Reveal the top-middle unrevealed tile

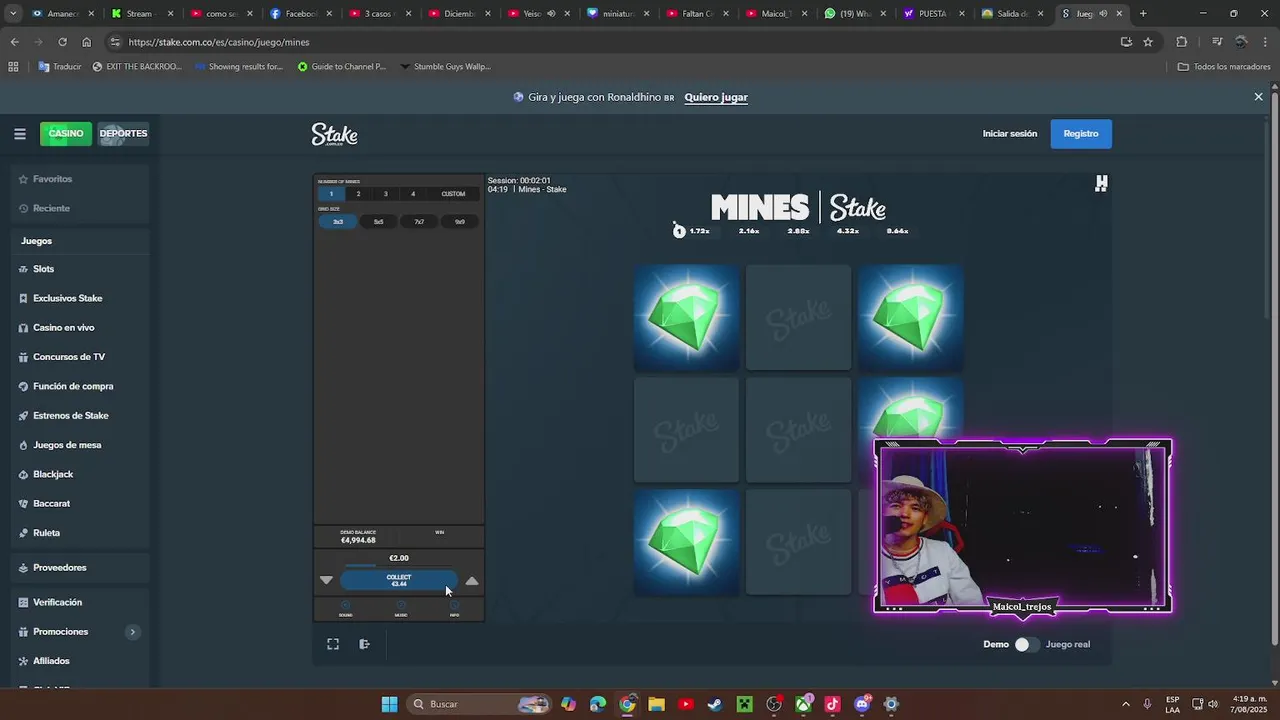798,317
